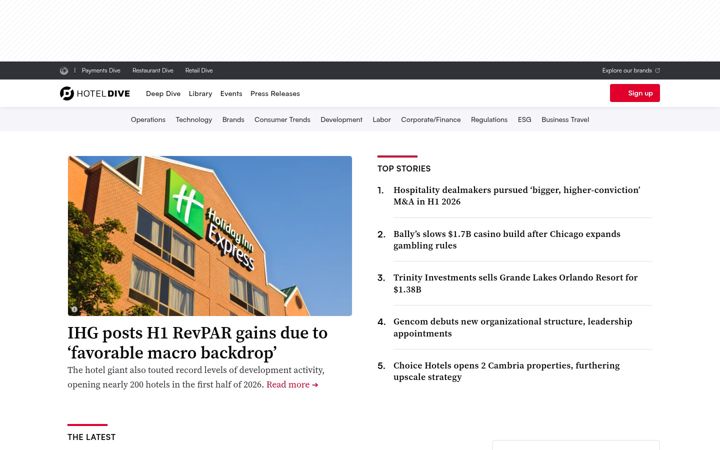Open Trinity Investments Grande Lakes Orlando story
Viewport: 720px width, 450px height.
(515, 283)
